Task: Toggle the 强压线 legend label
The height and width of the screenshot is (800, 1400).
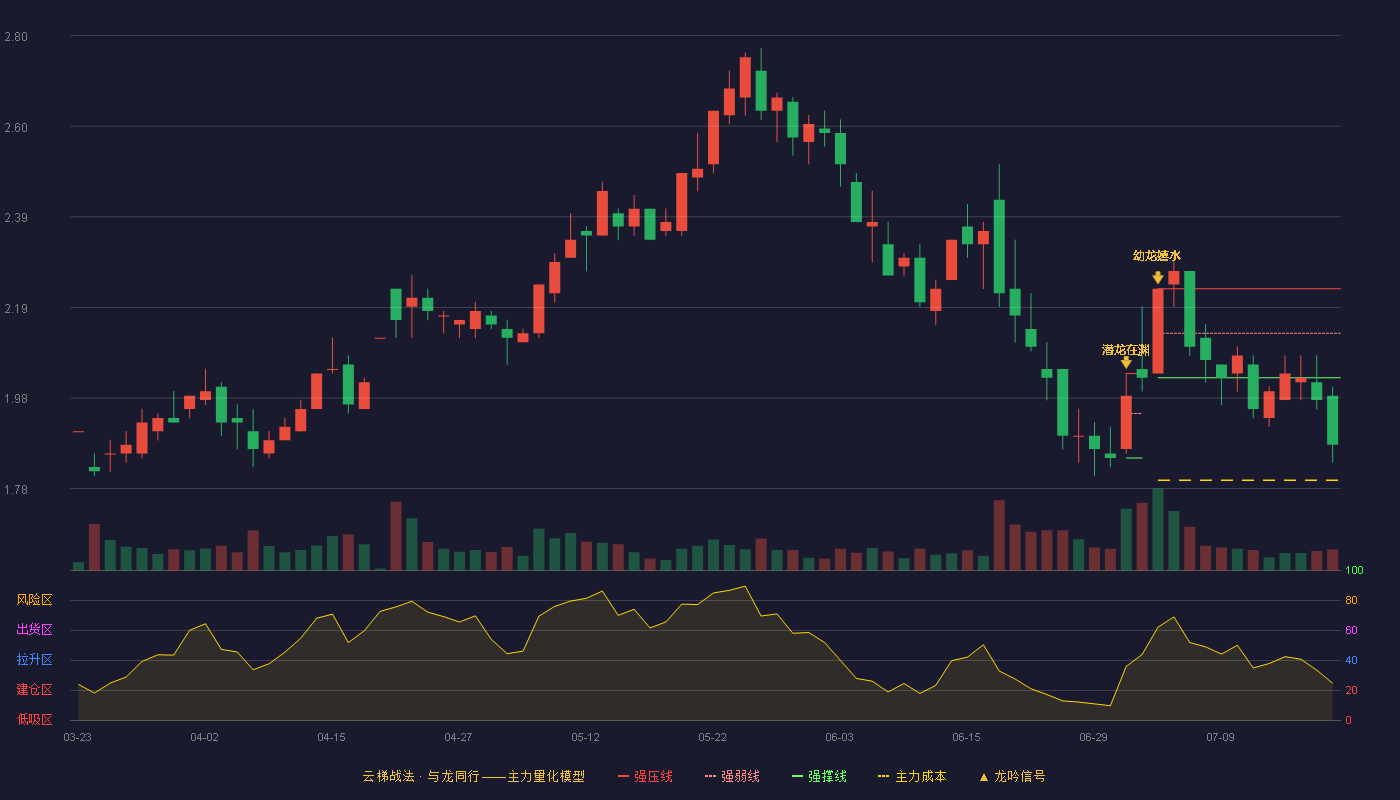Action: pyautogui.click(x=653, y=776)
